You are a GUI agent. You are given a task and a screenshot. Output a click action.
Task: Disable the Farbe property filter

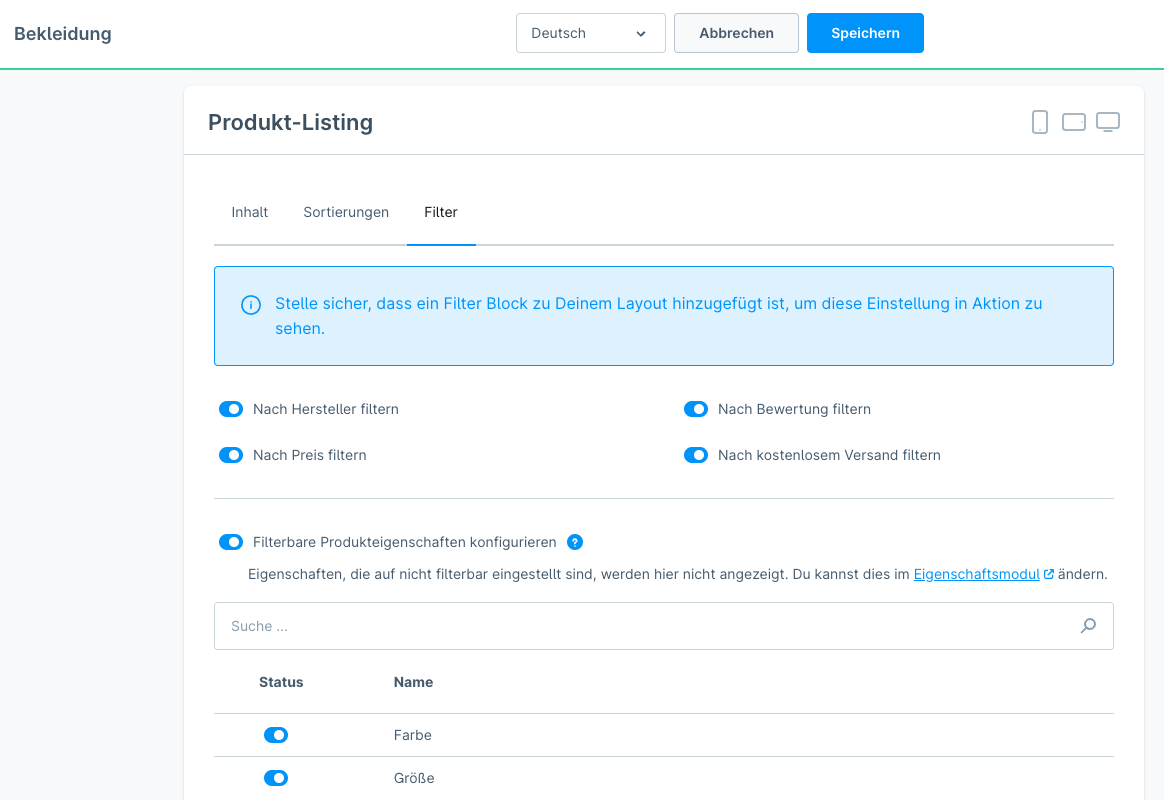[276, 735]
